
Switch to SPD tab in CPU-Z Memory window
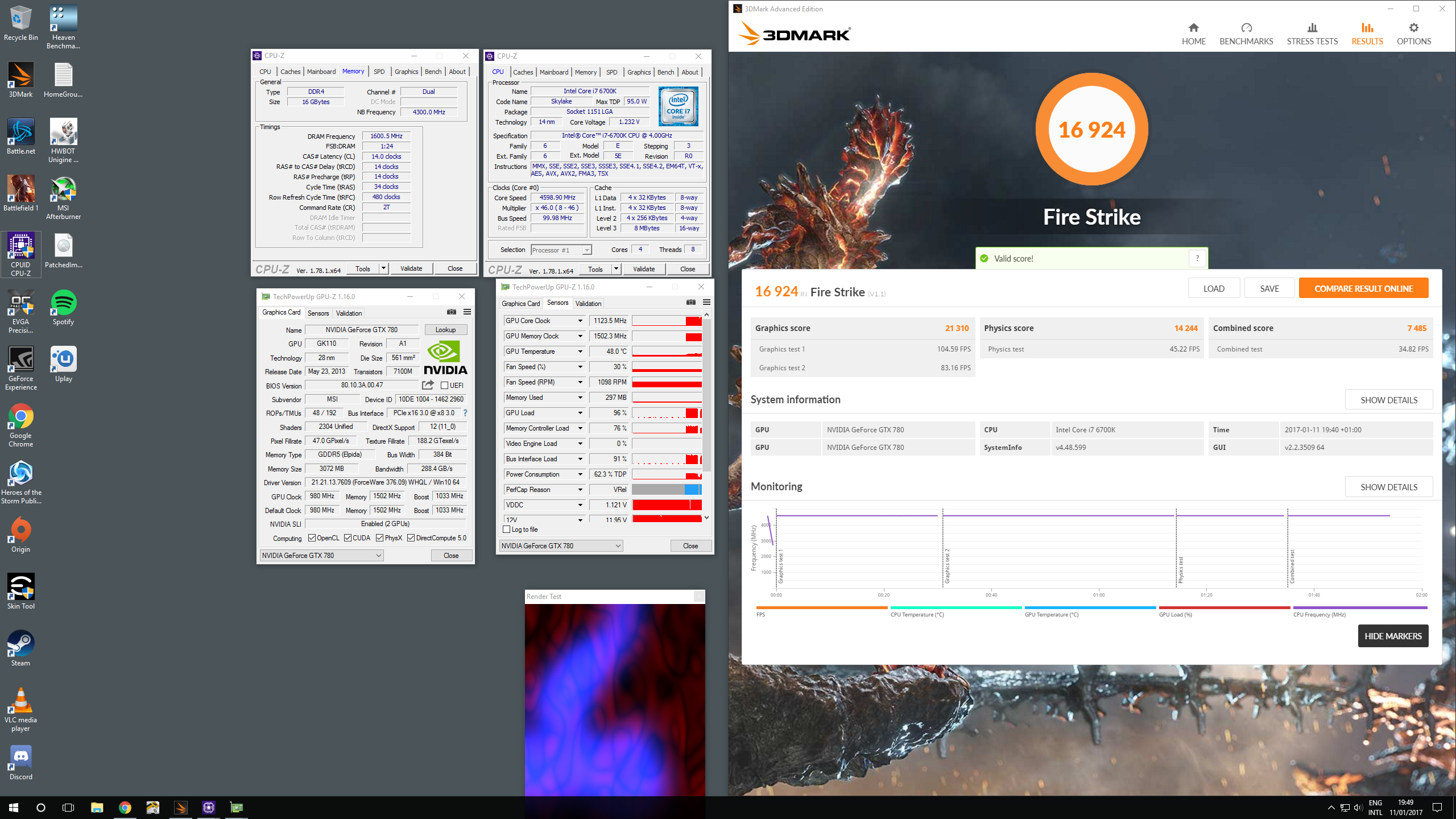tap(379, 72)
